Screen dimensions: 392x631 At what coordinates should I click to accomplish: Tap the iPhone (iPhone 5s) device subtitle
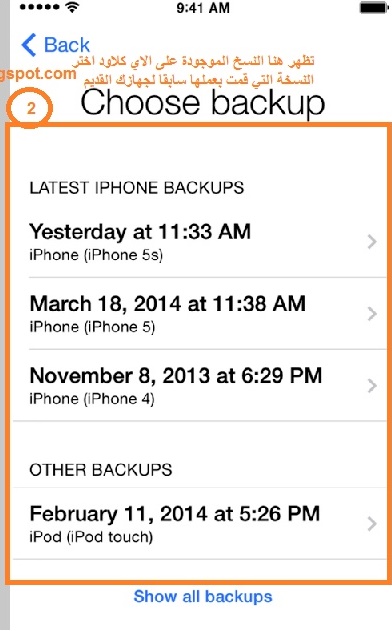coord(96,255)
